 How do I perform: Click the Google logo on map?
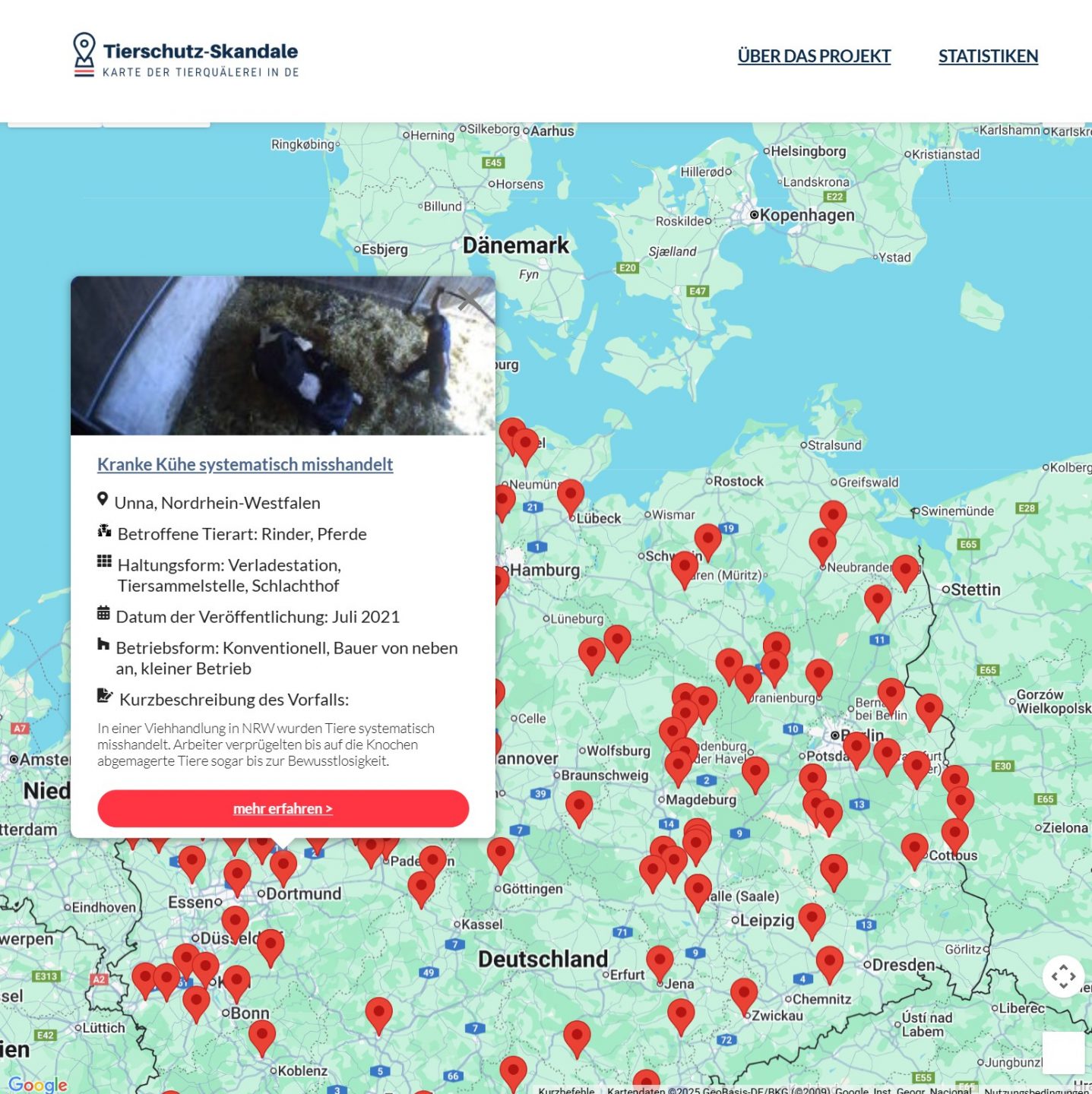pyautogui.click(x=38, y=1084)
